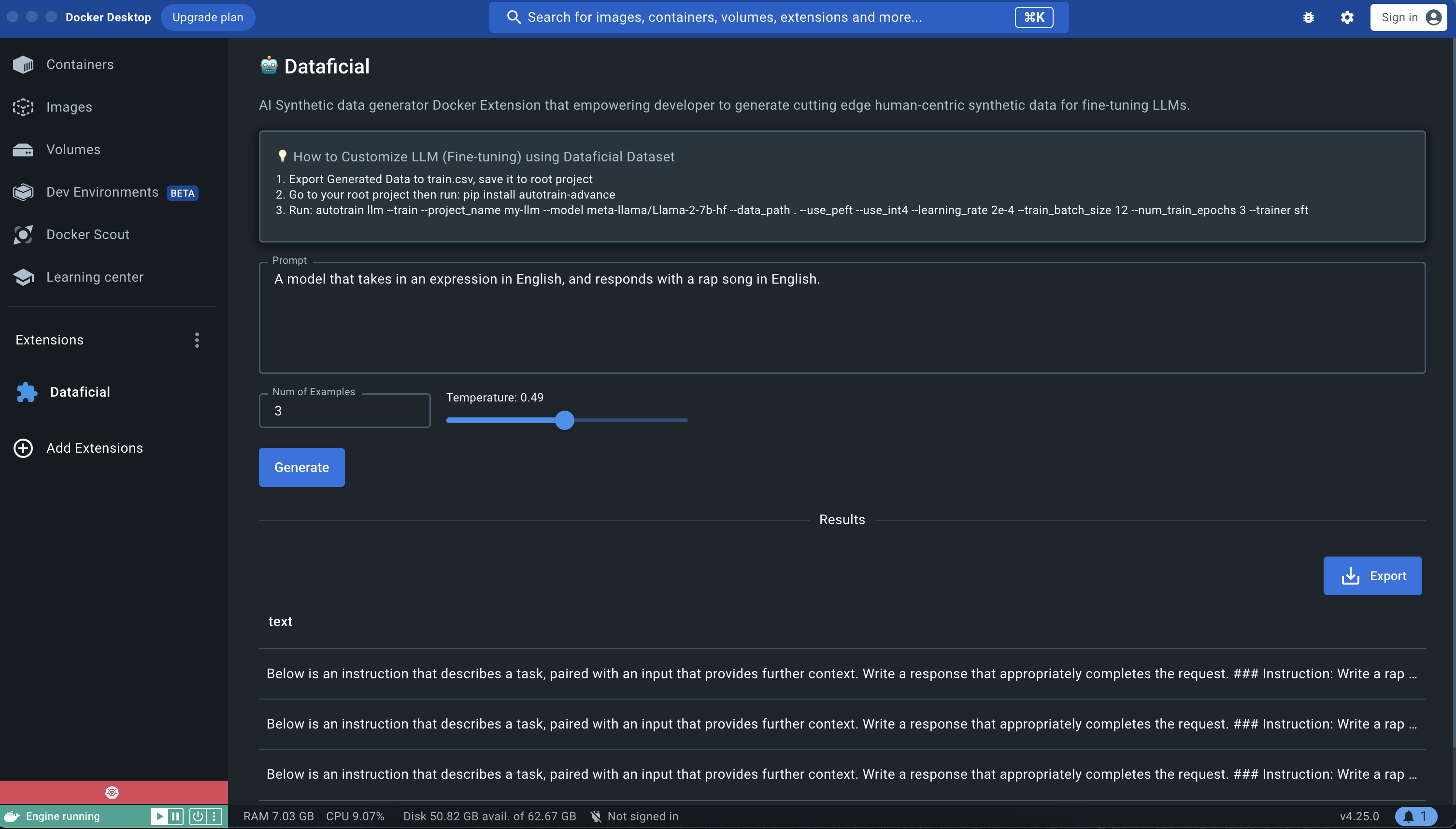The width and height of the screenshot is (1456, 829).
Task: Export the generated results
Action: click(x=1372, y=576)
